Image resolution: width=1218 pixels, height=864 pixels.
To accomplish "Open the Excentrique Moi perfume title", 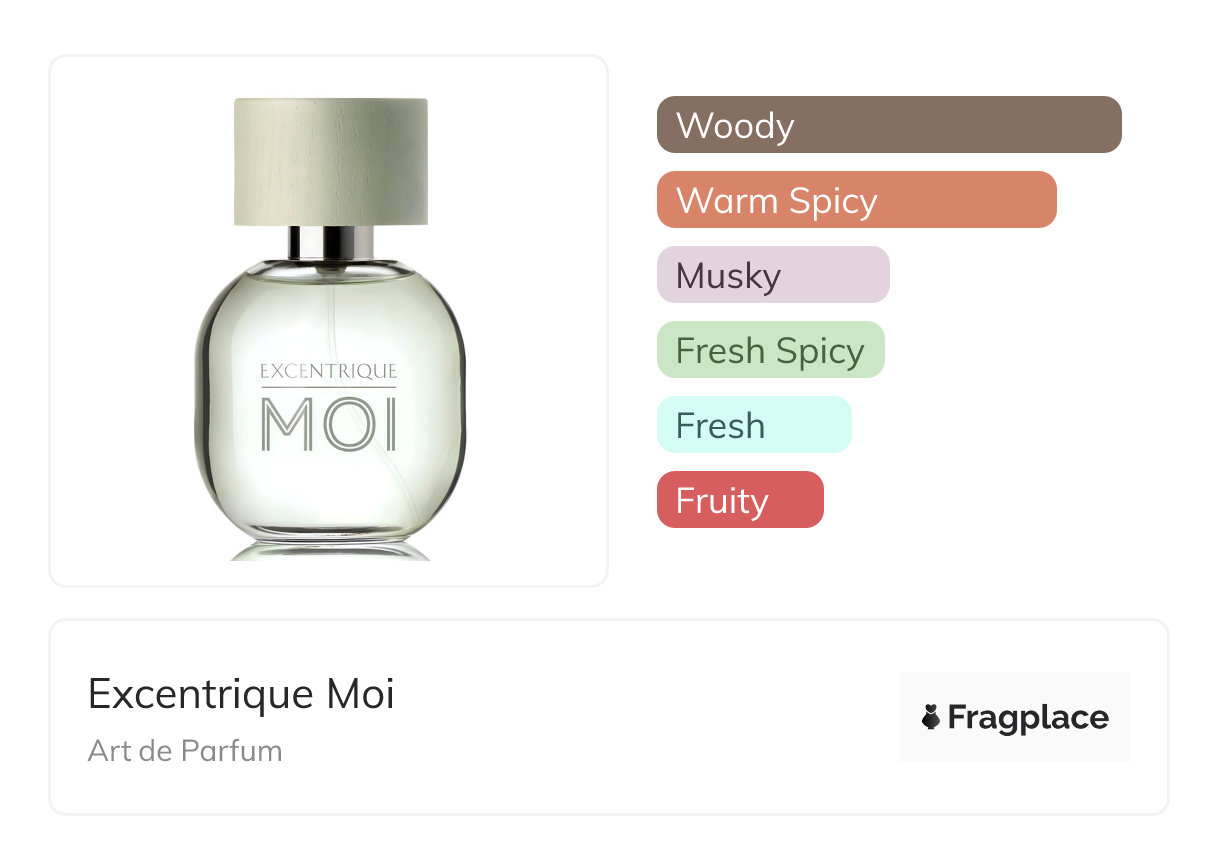I will [x=241, y=694].
